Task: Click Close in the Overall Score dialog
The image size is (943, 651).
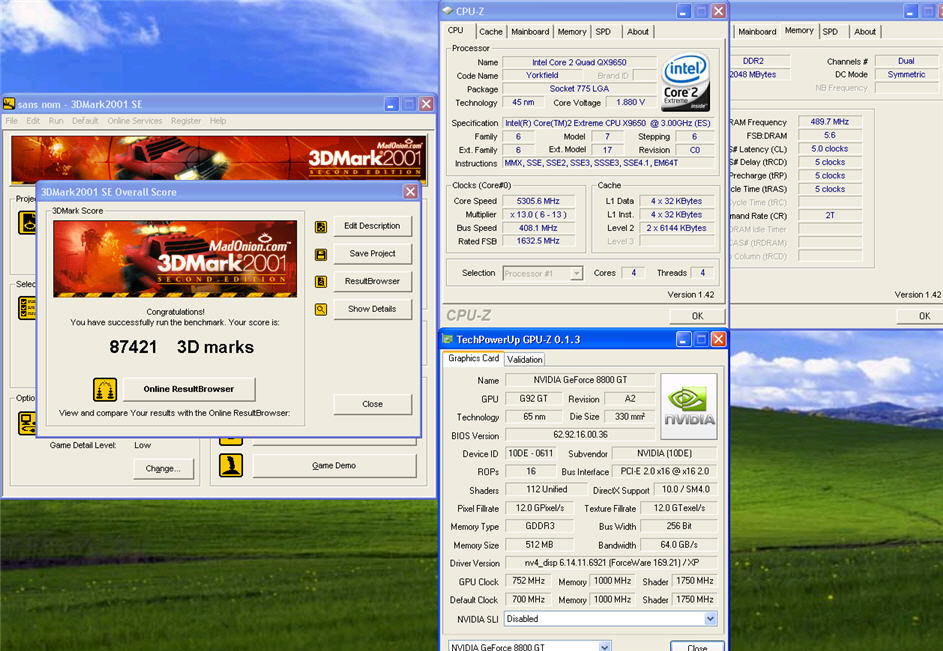Action: pyautogui.click(x=372, y=404)
